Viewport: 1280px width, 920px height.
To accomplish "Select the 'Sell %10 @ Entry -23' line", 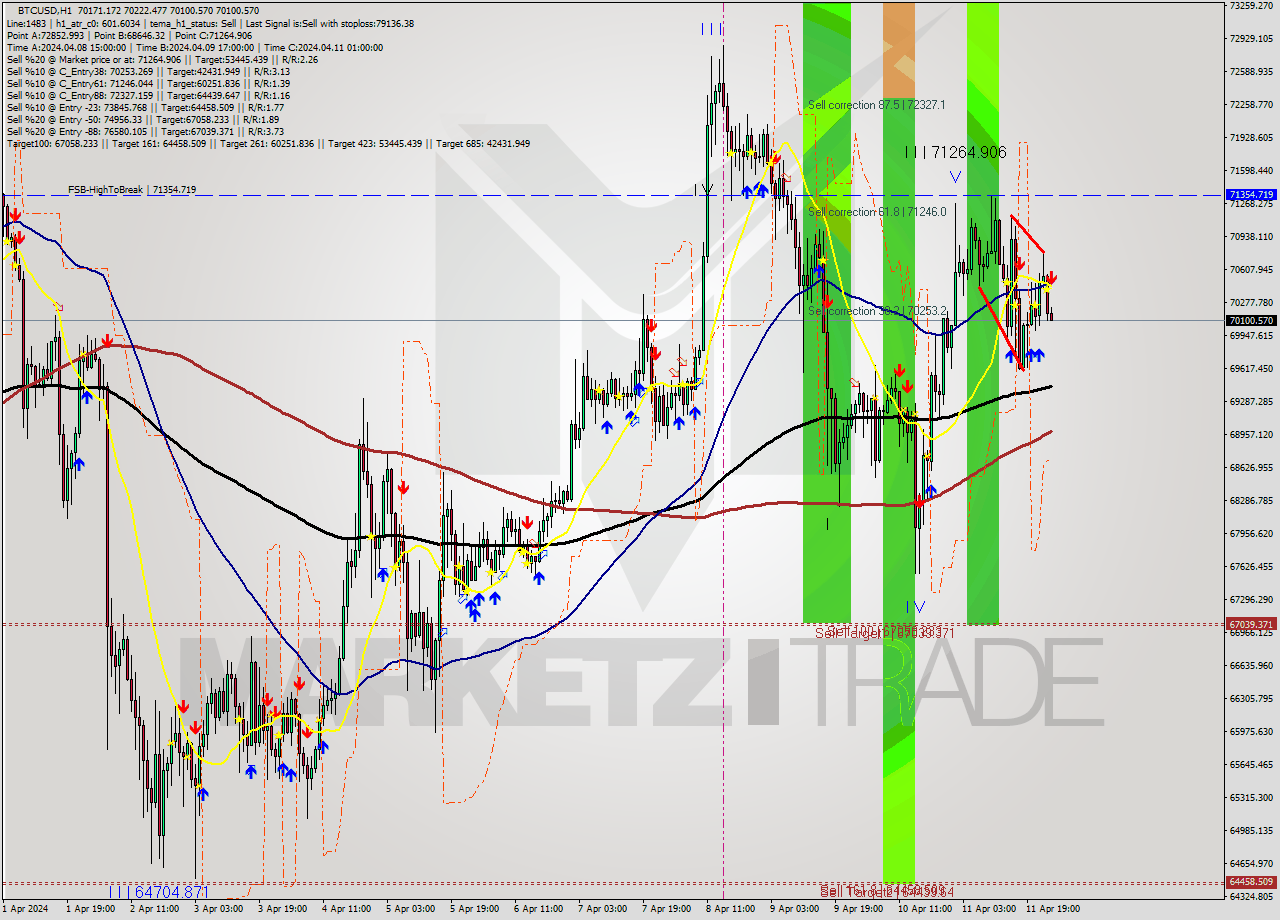I will pos(145,107).
